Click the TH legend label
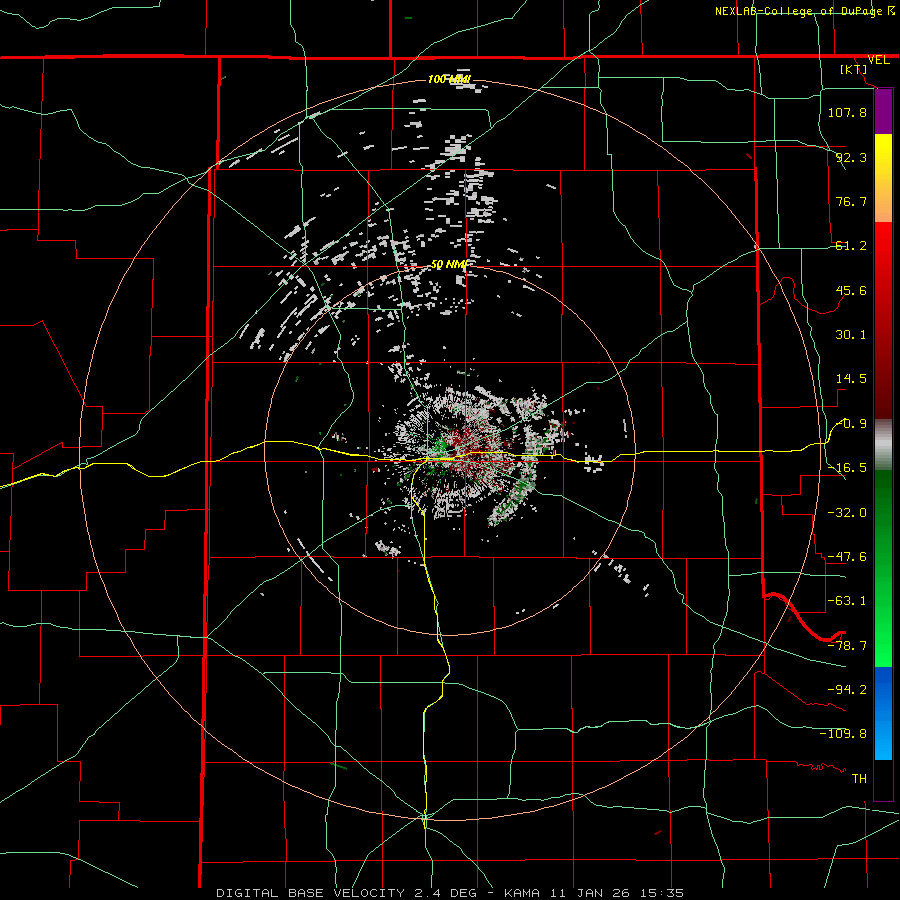The width and height of the screenshot is (900, 900). (x=859, y=778)
